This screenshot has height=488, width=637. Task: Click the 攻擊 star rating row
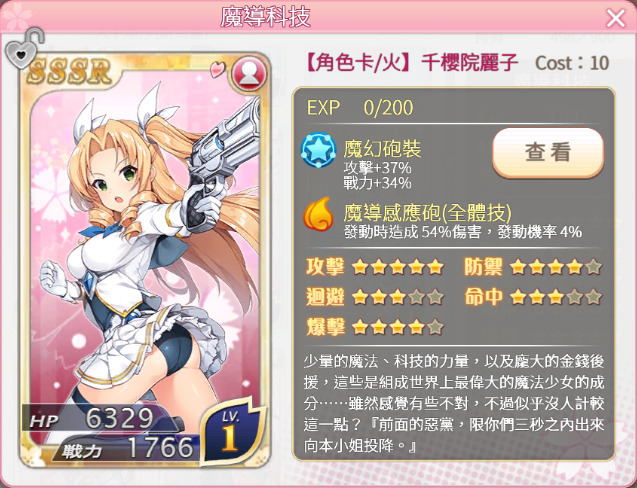click(375, 267)
